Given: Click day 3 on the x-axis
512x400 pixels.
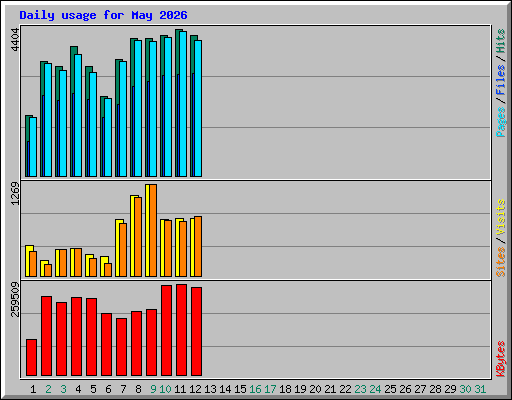Looking at the screenshot, I should click(x=63, y=389).
